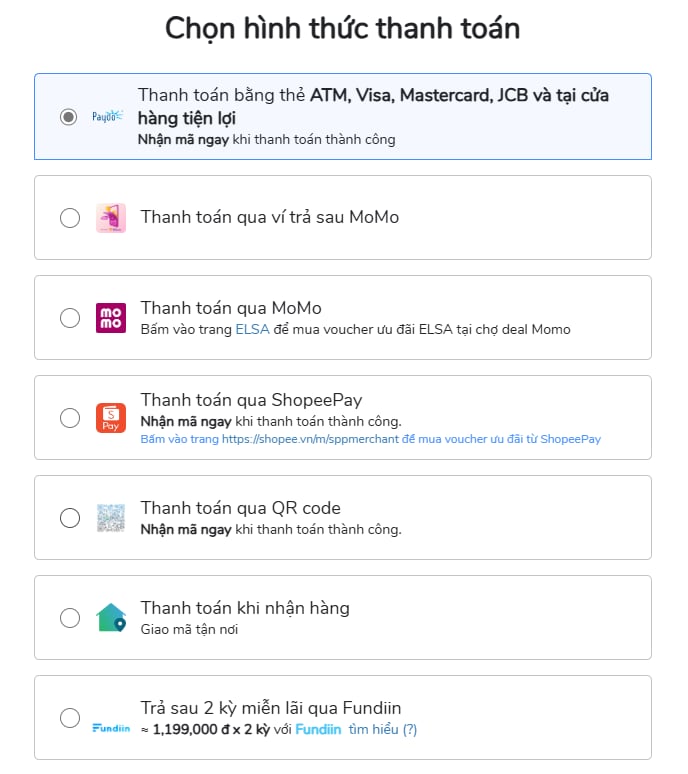The image size is (688, 774).
Task: Open the blue Fundiin text link
Action: click(318, 729)
